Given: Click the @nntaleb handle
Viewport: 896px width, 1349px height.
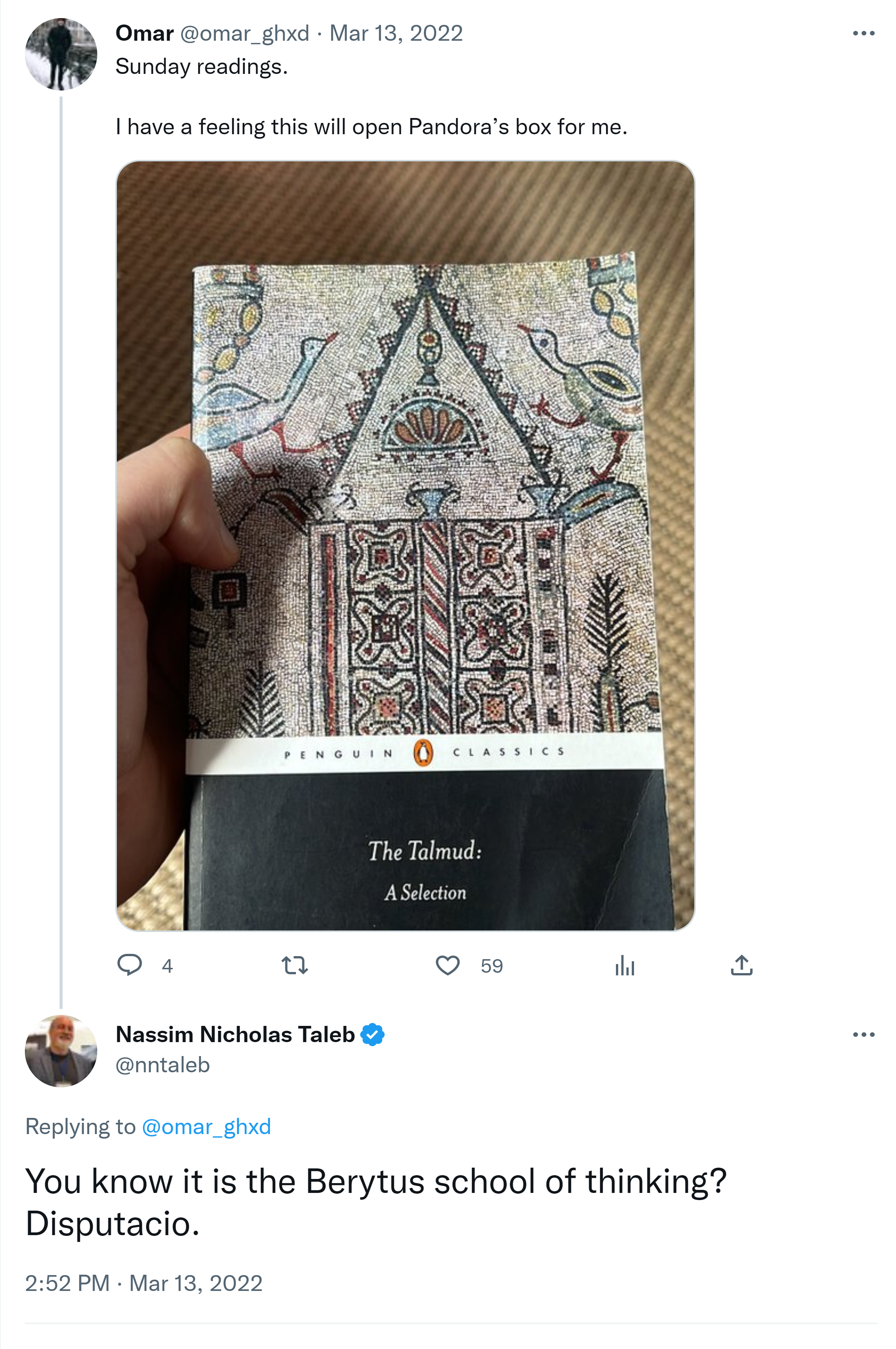Looking at the screenshot, I should [x=163, y=1065].
